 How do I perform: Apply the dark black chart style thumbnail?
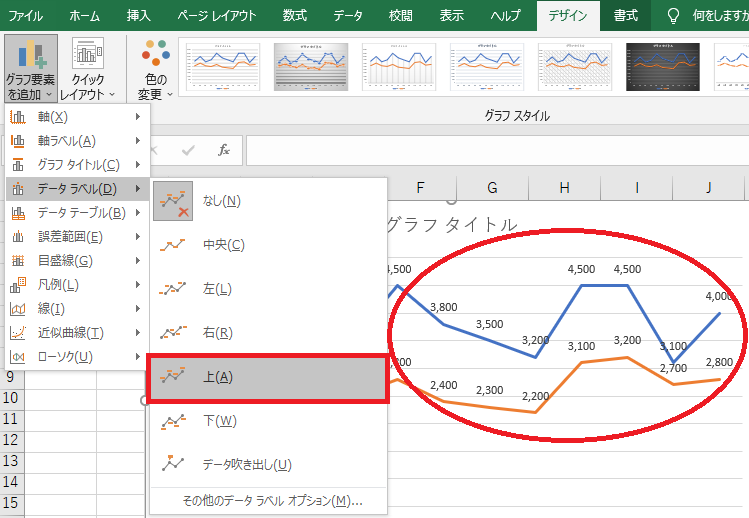[x=663, y=67]
